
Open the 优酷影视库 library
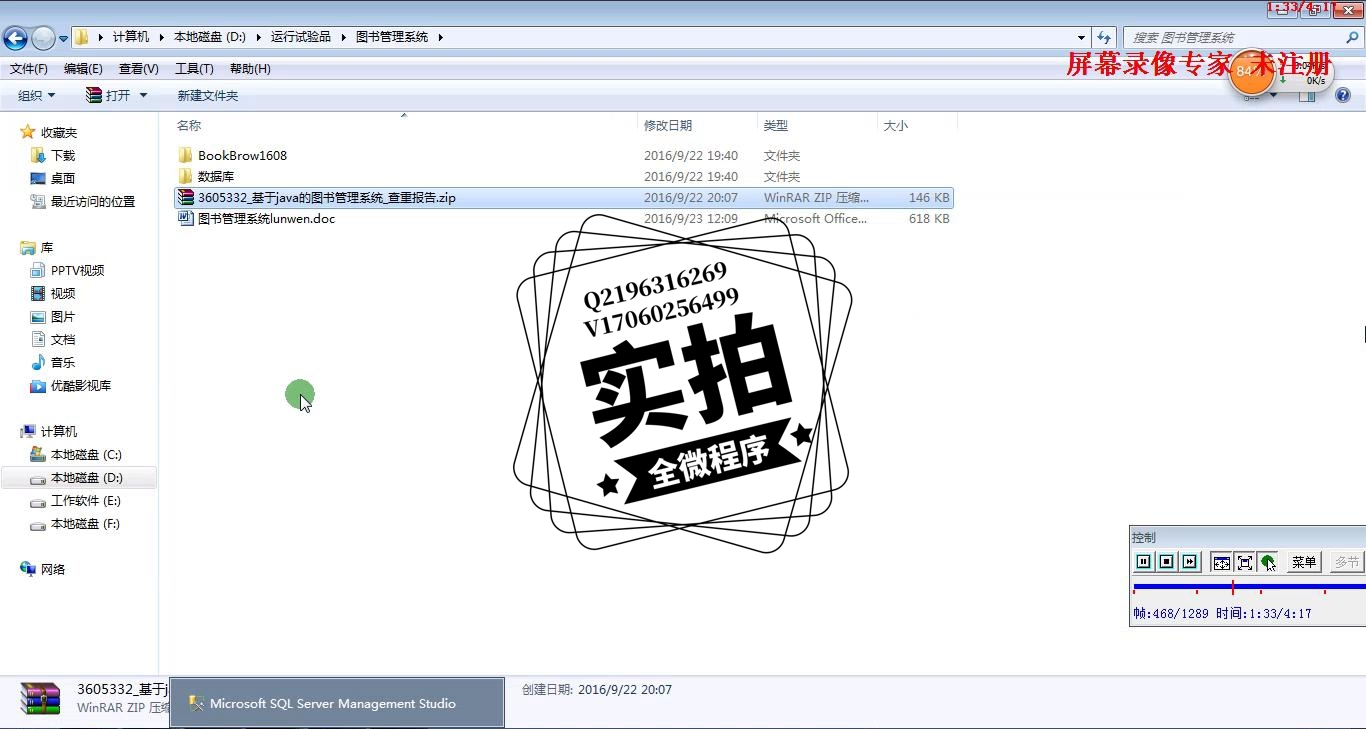(x=81, y=385)
